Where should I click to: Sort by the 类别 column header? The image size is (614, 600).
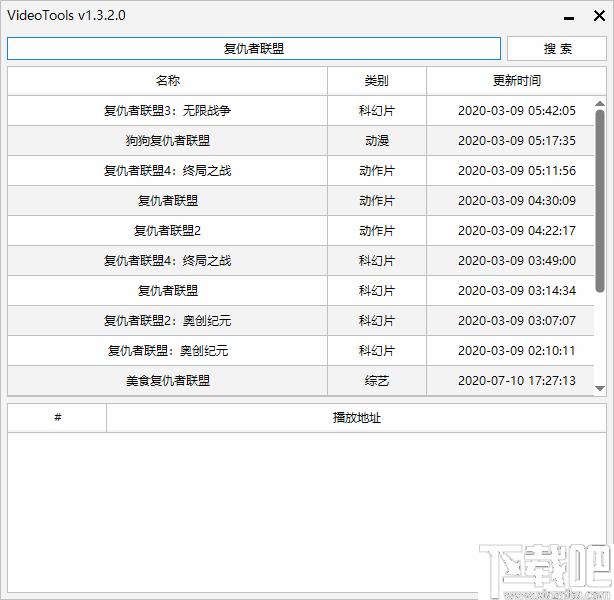point(377,81)
